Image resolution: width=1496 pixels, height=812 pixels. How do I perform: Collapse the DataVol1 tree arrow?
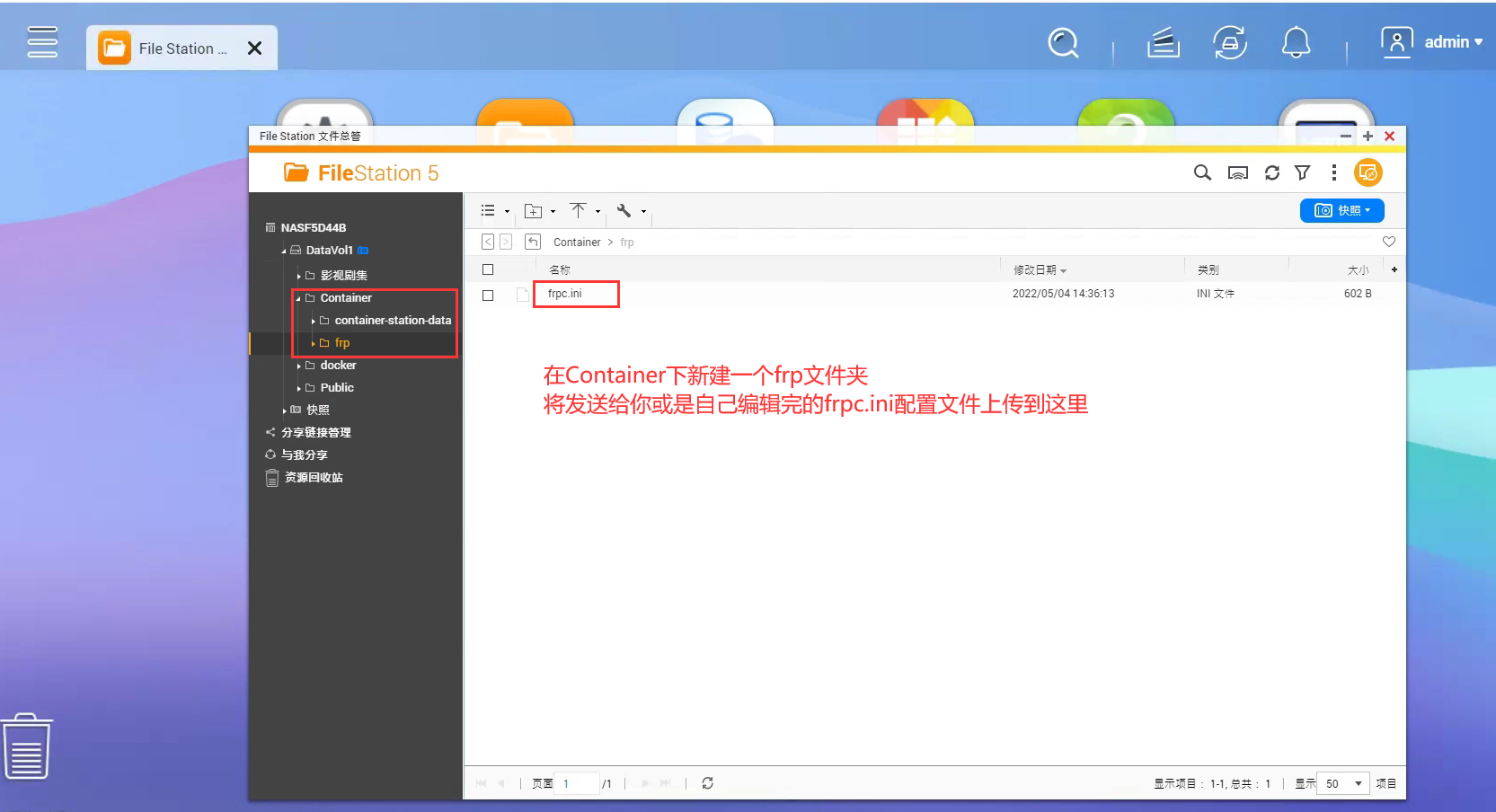pyautogui.click(x=284, y=251)
